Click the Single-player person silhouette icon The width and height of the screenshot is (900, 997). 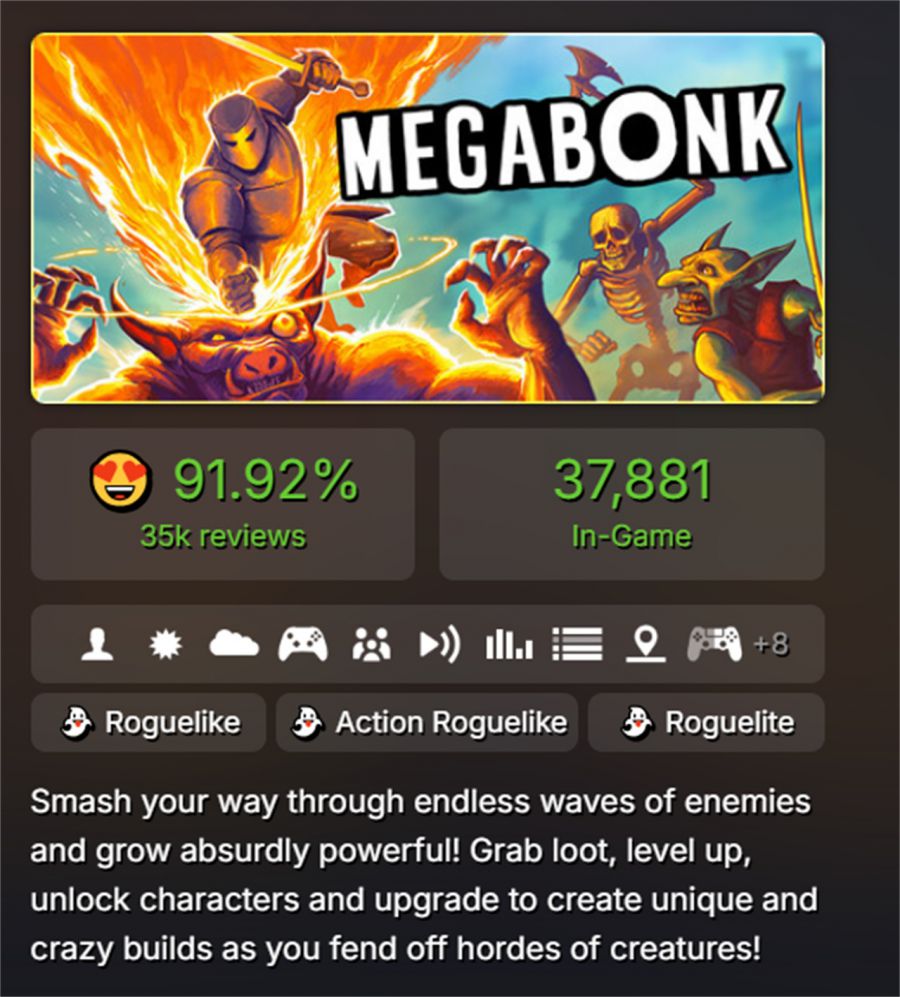click(97, 644)
